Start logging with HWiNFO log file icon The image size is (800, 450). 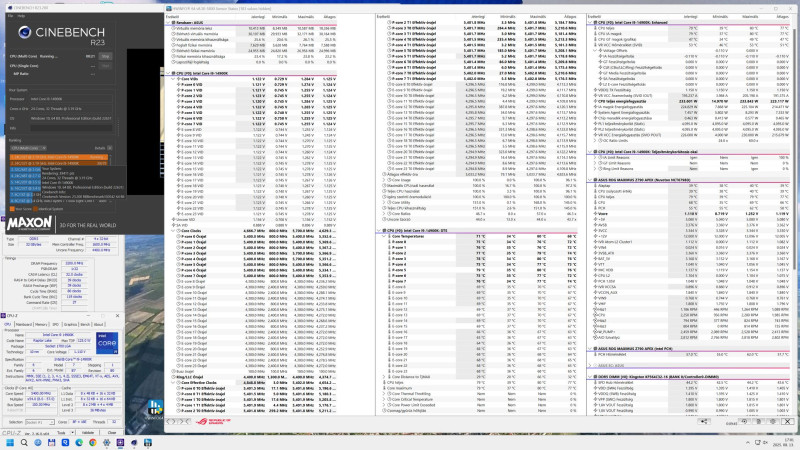click(759, 421)
